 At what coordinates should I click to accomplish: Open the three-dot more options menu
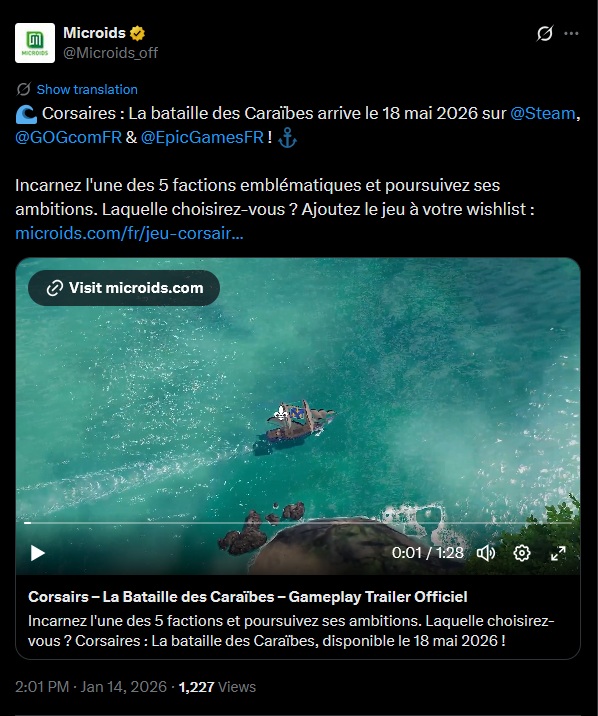[x=571, y=33]
